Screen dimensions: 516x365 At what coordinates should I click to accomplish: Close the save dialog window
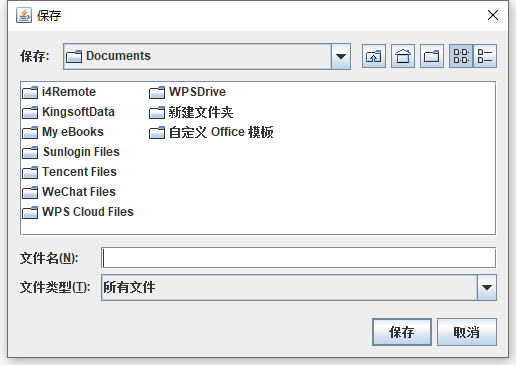493,15
